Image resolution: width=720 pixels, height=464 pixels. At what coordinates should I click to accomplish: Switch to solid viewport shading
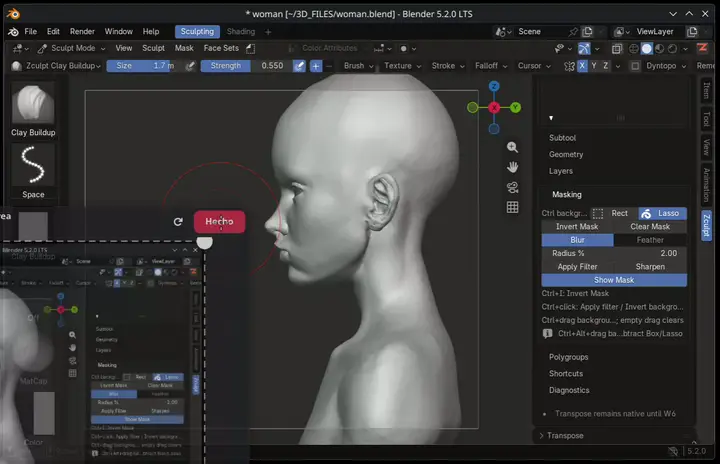point(647,49)
